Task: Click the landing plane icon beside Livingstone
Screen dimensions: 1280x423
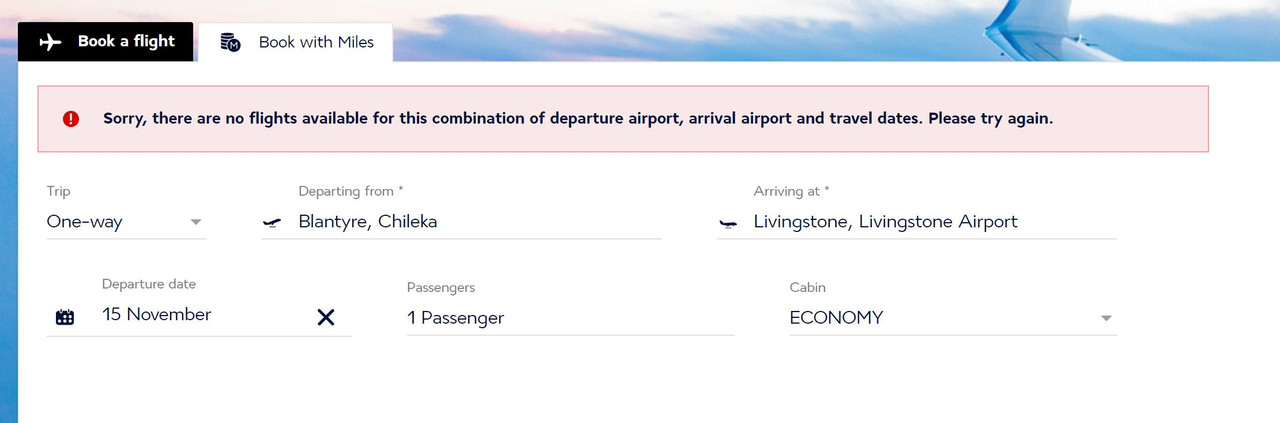Action: pyautogui.click(x=728, y=223)
